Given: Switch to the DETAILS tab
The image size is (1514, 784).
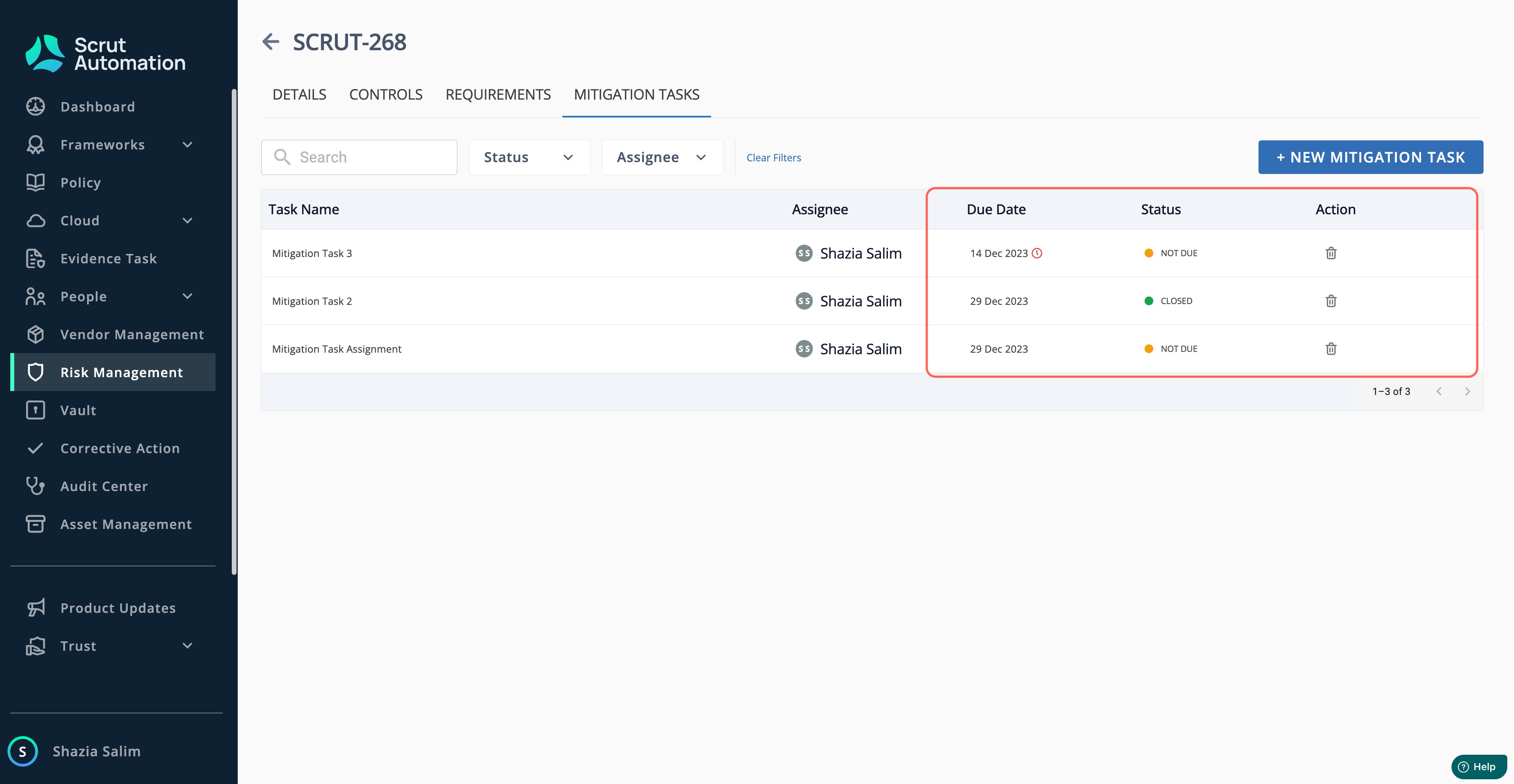Looking at the screenshot, I should click(x=299, y=94).
